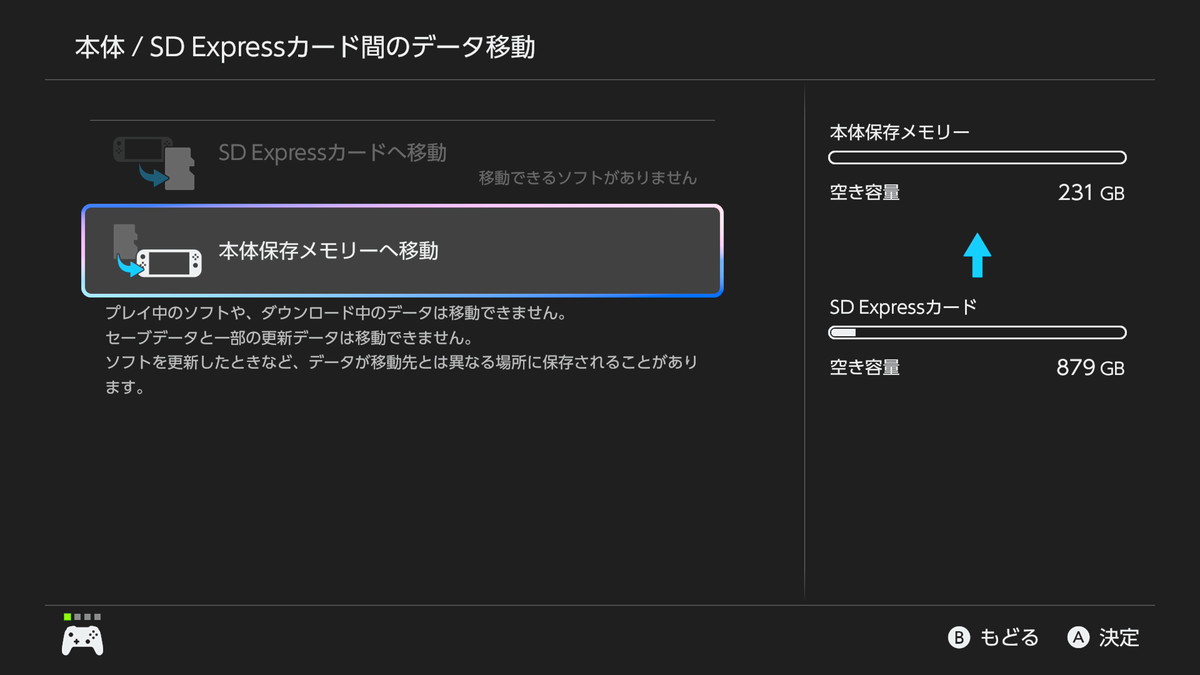Click the 移動できるソフトがありません message

pyautogui.click(x=587, y=178)
